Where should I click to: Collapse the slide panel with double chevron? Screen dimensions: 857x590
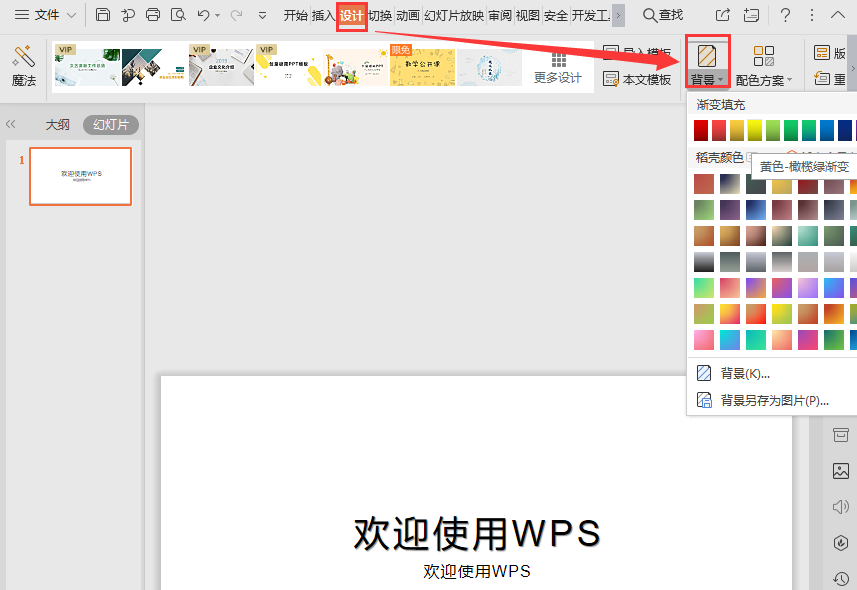11,124
